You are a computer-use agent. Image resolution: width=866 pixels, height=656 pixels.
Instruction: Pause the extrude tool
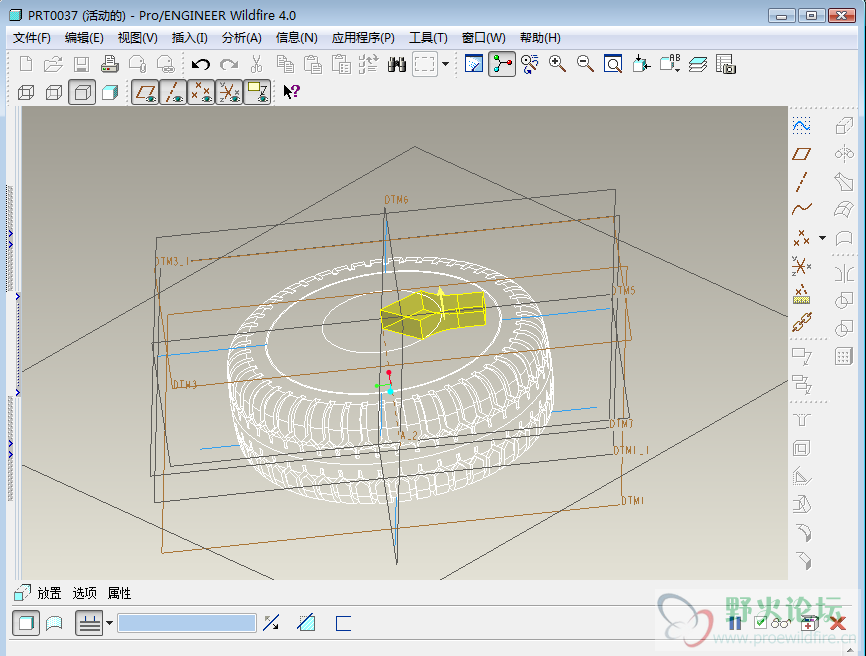point(735,623)
